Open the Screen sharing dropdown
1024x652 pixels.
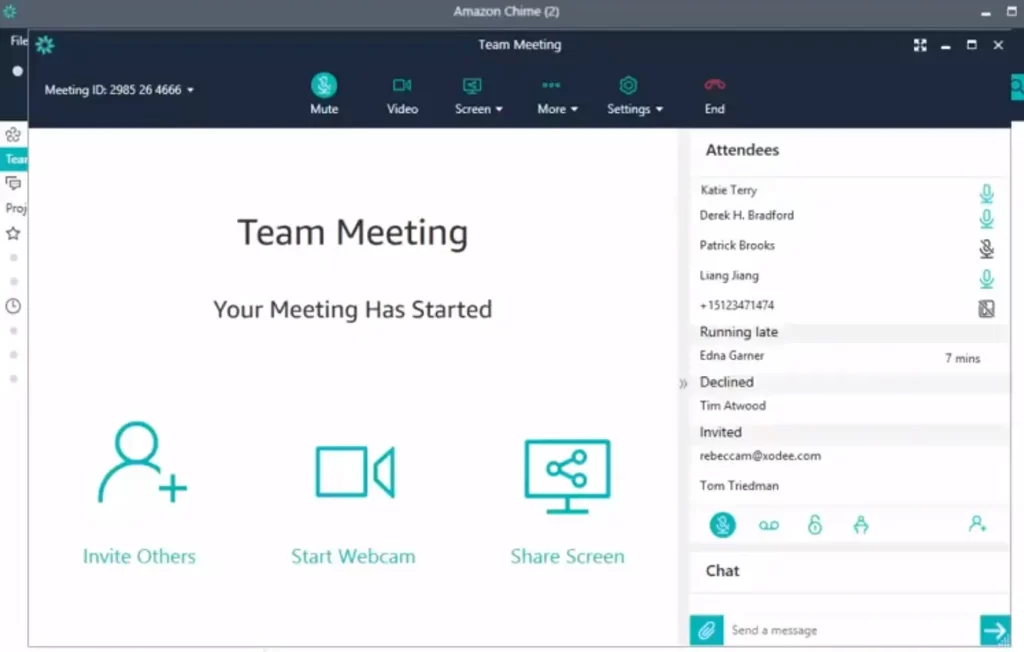[478, 95]
